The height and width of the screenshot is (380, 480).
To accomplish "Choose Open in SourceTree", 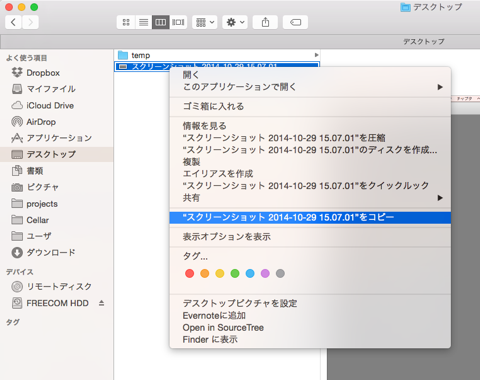I will tap(310, 328).
